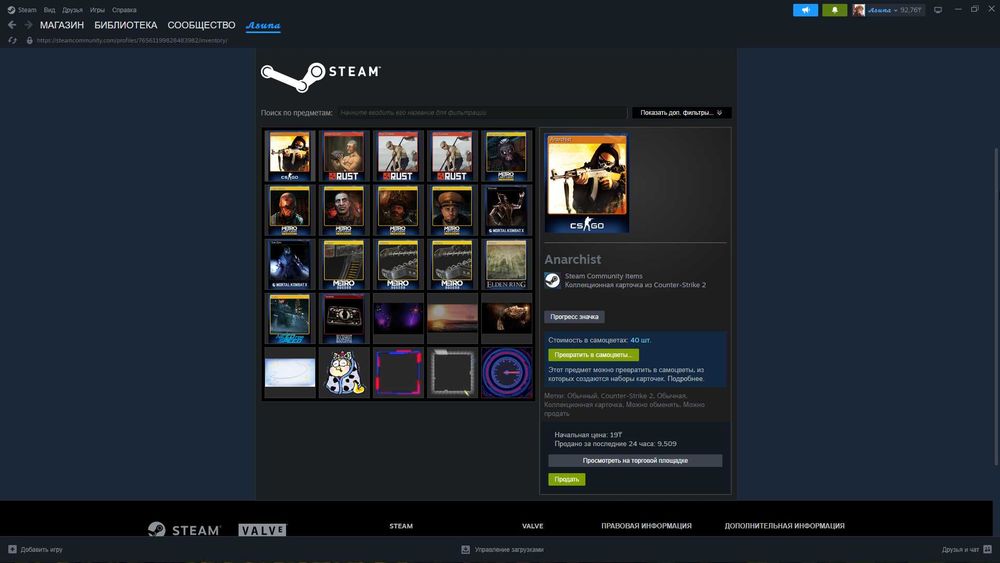Open the Справка menu

(x=124, y=10)
